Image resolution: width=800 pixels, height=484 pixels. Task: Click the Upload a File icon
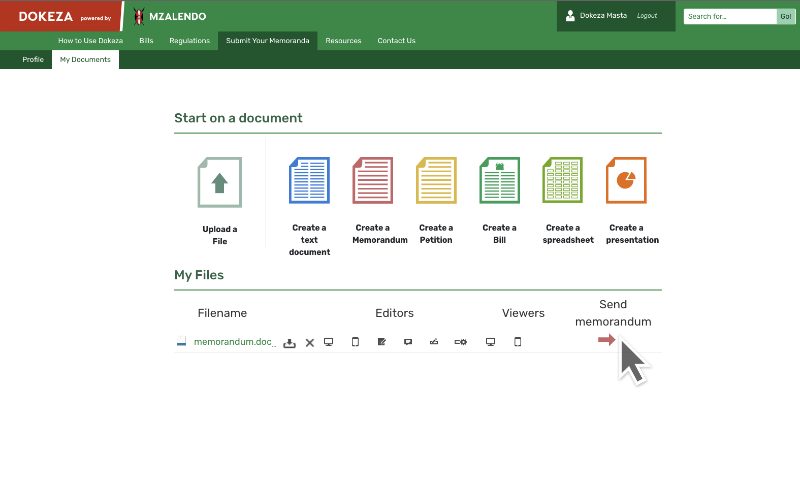tap(219, 182)
